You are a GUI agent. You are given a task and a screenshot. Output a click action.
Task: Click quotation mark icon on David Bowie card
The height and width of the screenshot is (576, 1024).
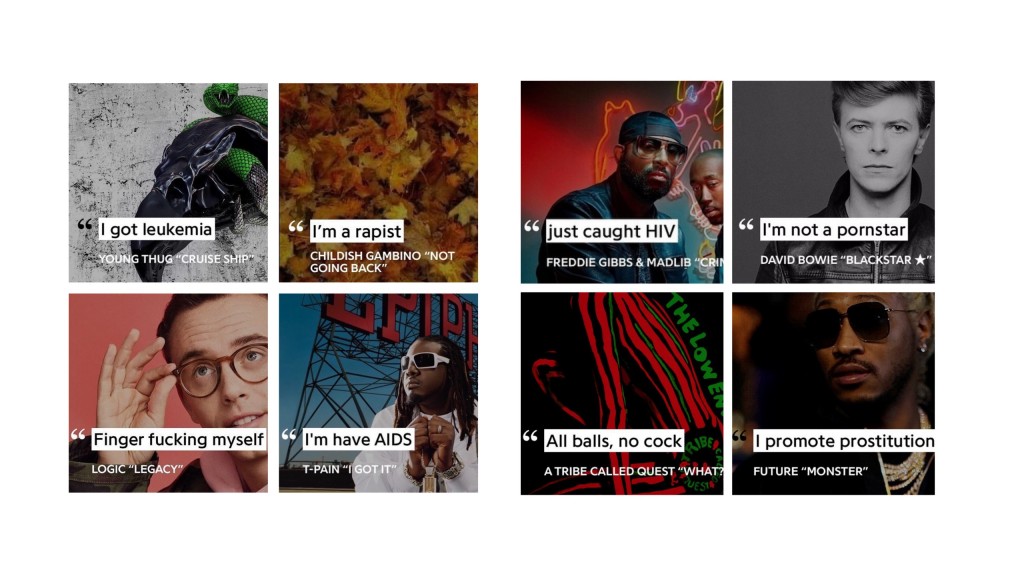[746, 225]
